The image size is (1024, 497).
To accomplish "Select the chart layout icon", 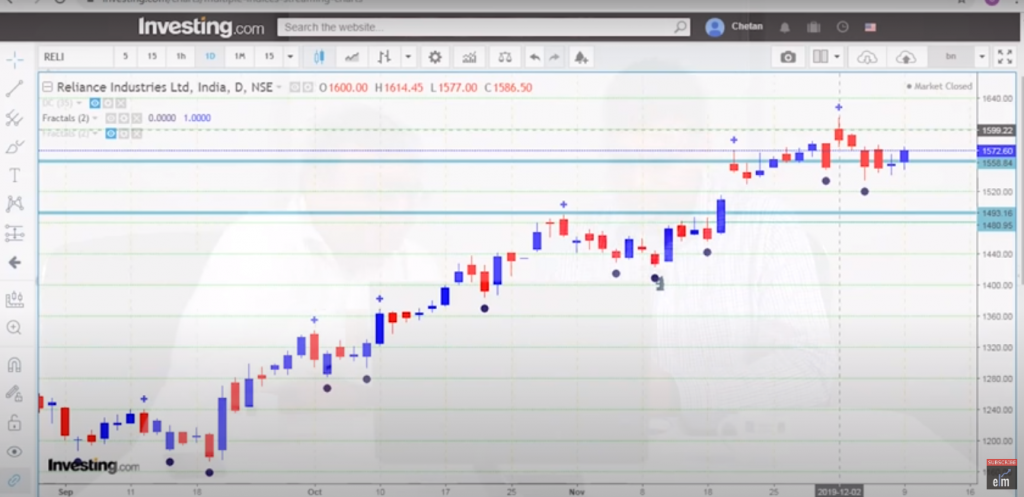I will (x=820, y=57).
